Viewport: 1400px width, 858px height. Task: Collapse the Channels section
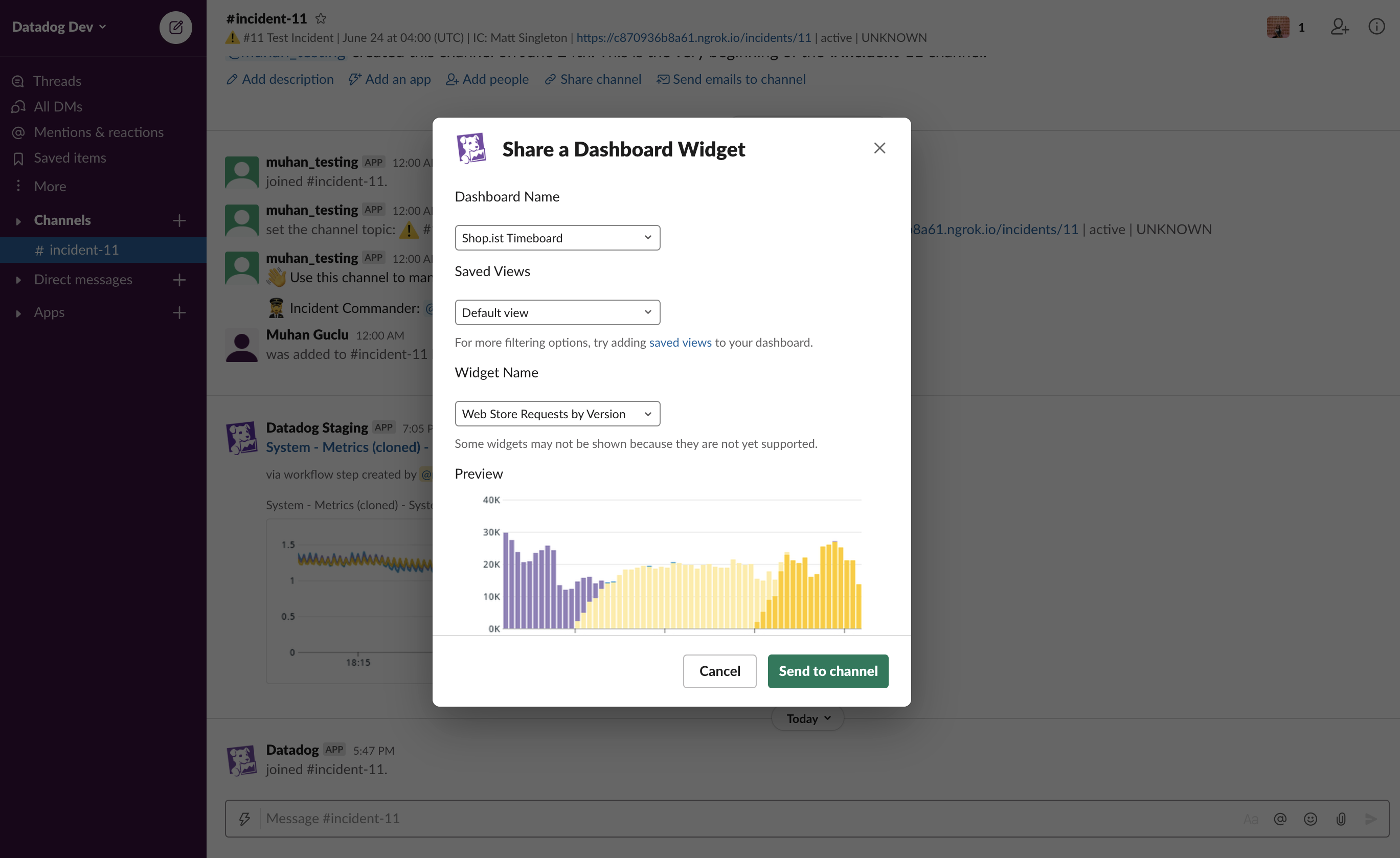tap(17, 220)
